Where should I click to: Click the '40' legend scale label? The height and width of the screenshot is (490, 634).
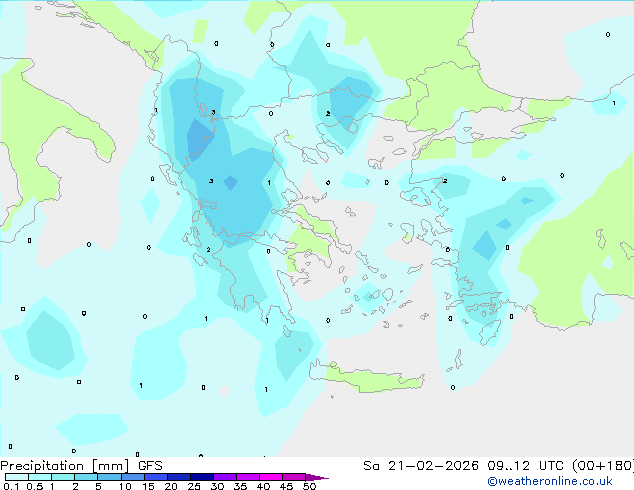click(263, 486)
